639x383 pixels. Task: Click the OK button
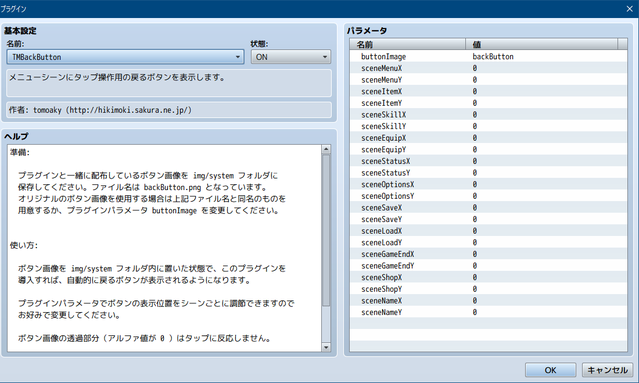coord(550,370)
